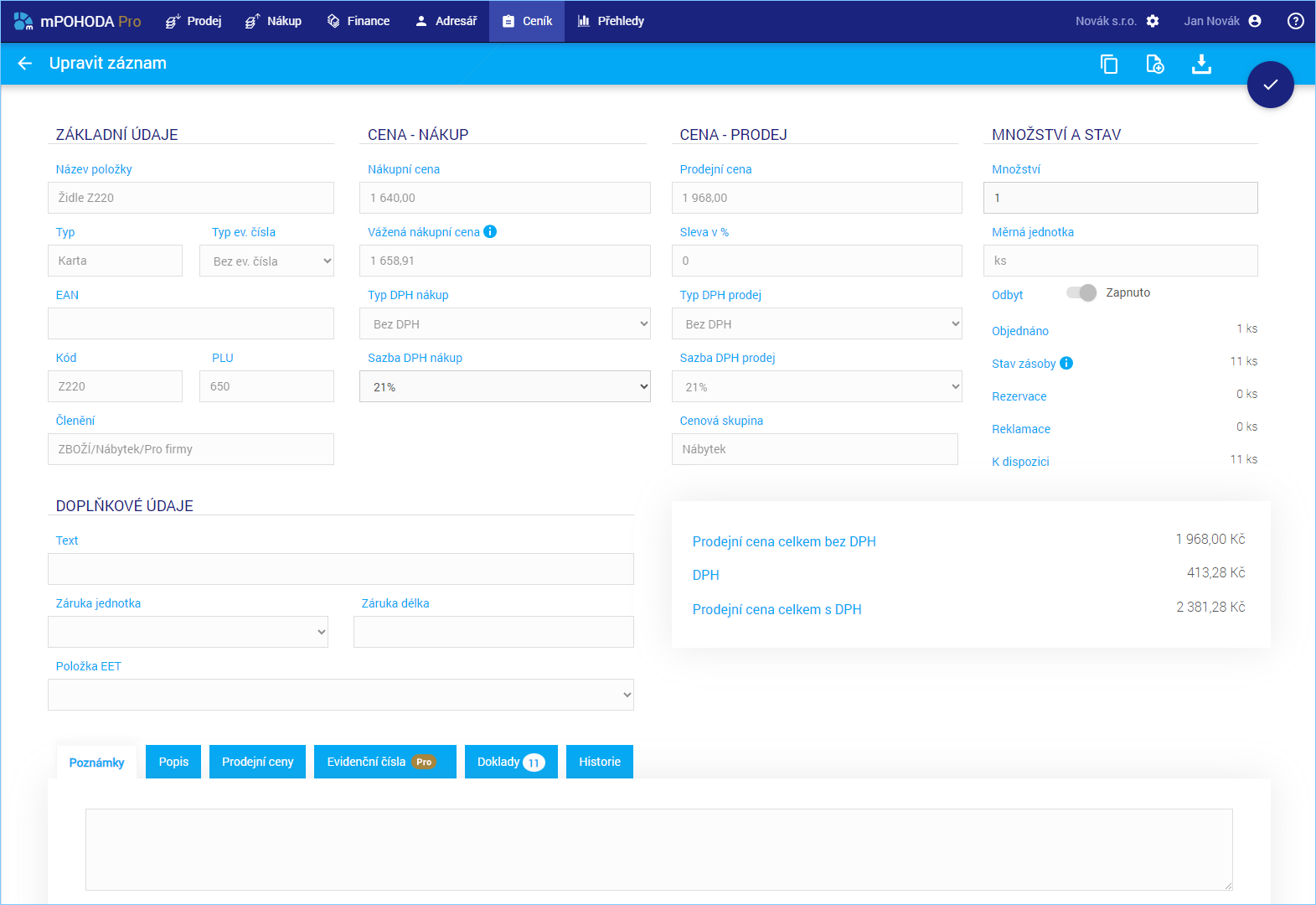Open the Přehledy menu
The width and height of the screenshot is (1316, 905).
pyautogui.click(x=611, y=21)
